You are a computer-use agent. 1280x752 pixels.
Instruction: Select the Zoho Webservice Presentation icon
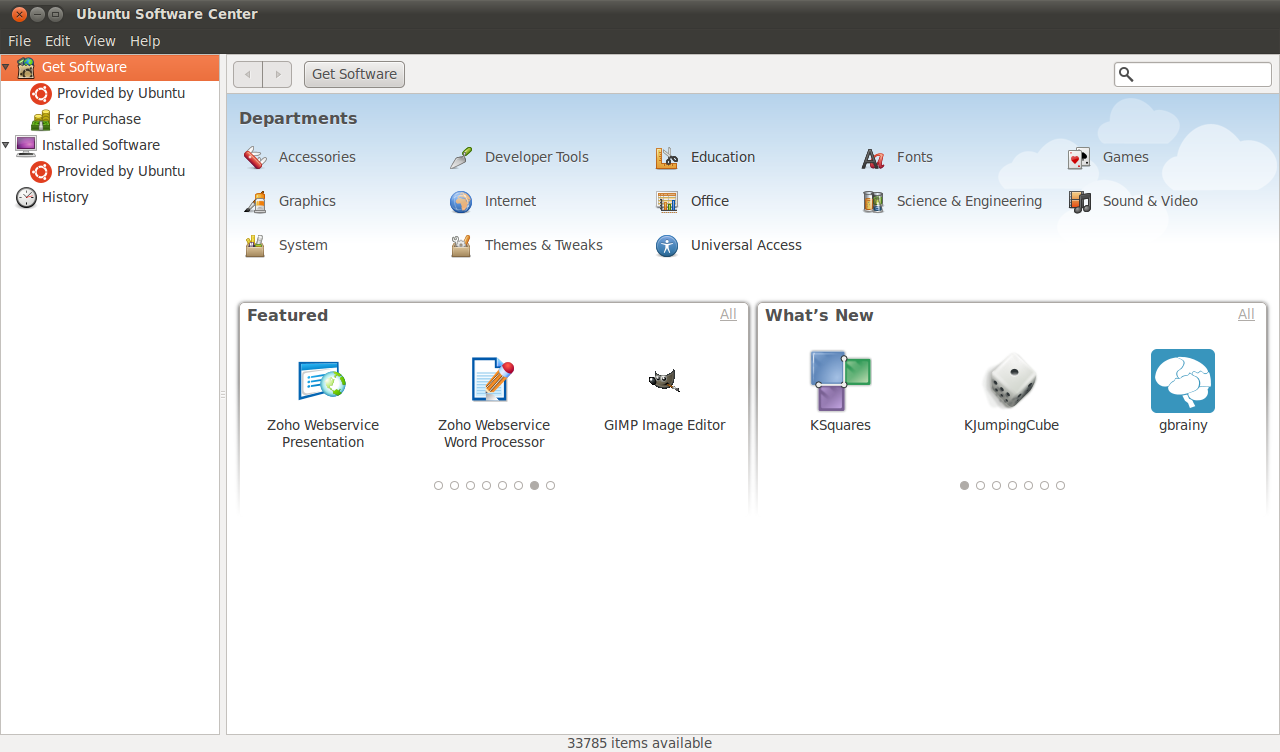323,381
